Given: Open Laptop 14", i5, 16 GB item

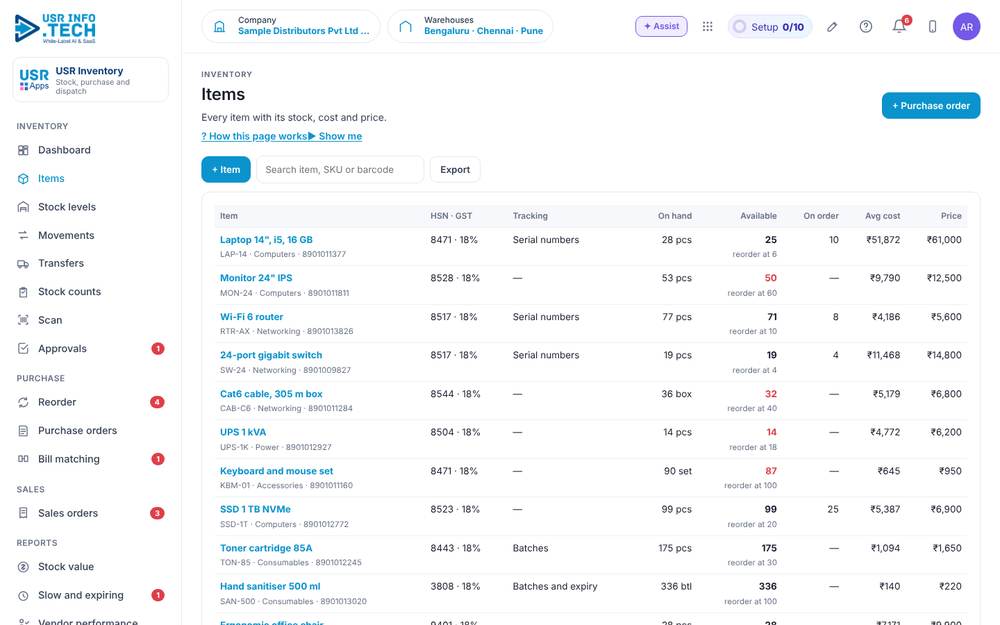Looking at the screenshot, I should pos(266,240).
